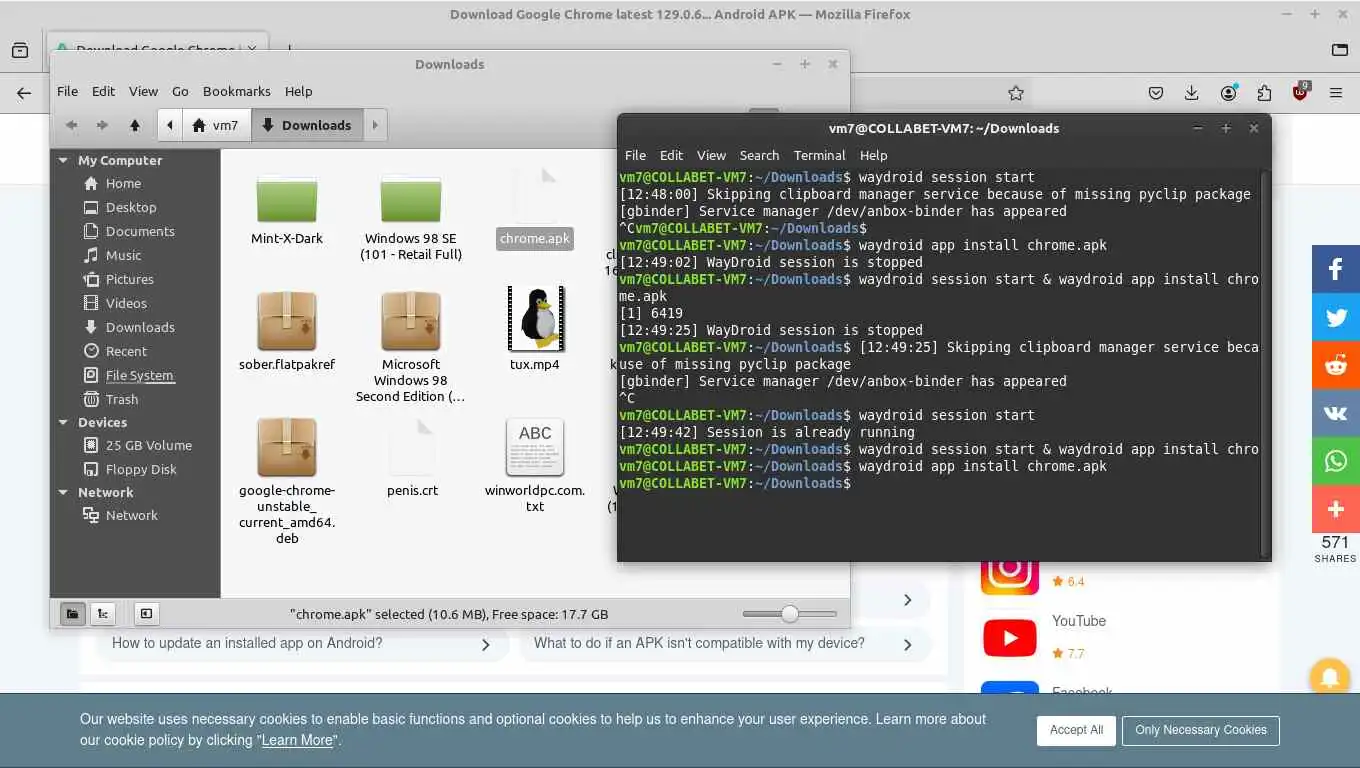Click the Downloads path bar button

(307, 125)
